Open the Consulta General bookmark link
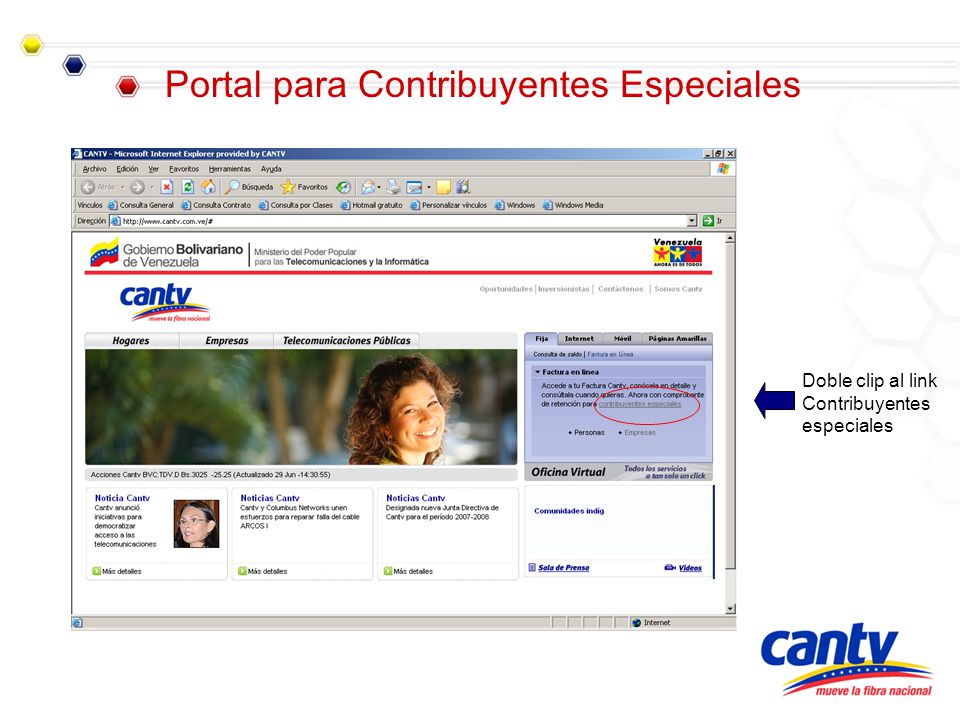This screenshot has width=960, height=720. pyautogui.click(x=141, y=205)
